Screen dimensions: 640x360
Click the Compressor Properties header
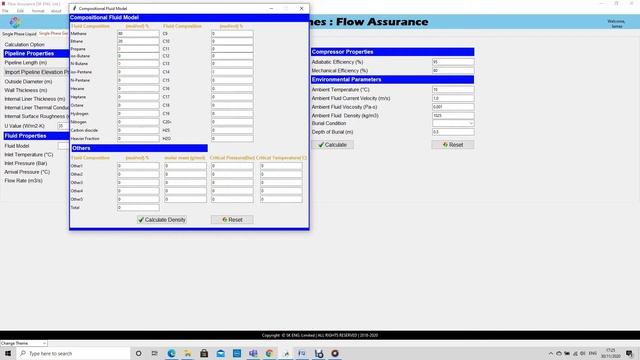pos(393,52)
